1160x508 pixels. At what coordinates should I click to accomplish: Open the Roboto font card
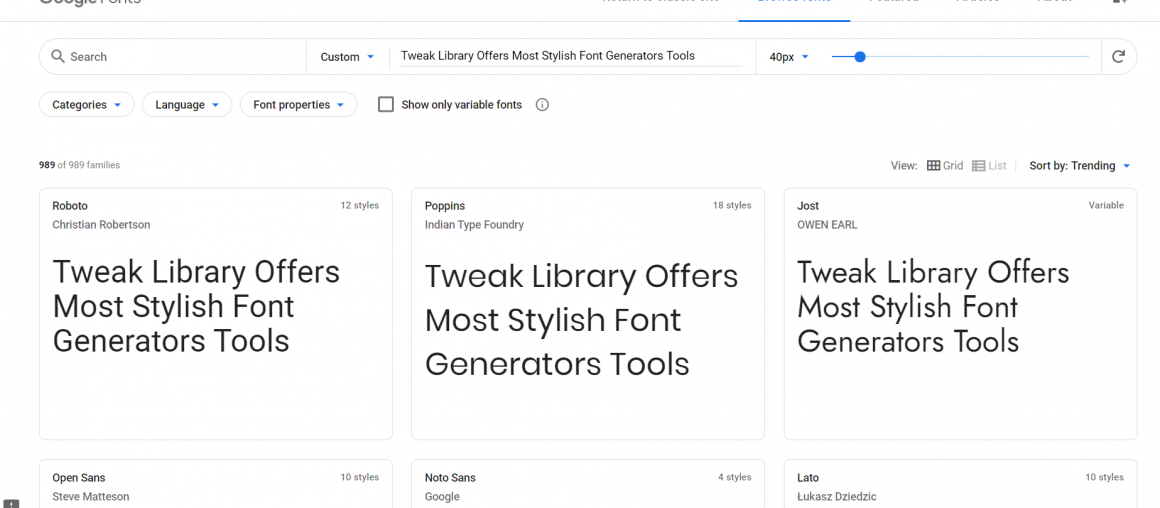(215, 314)
